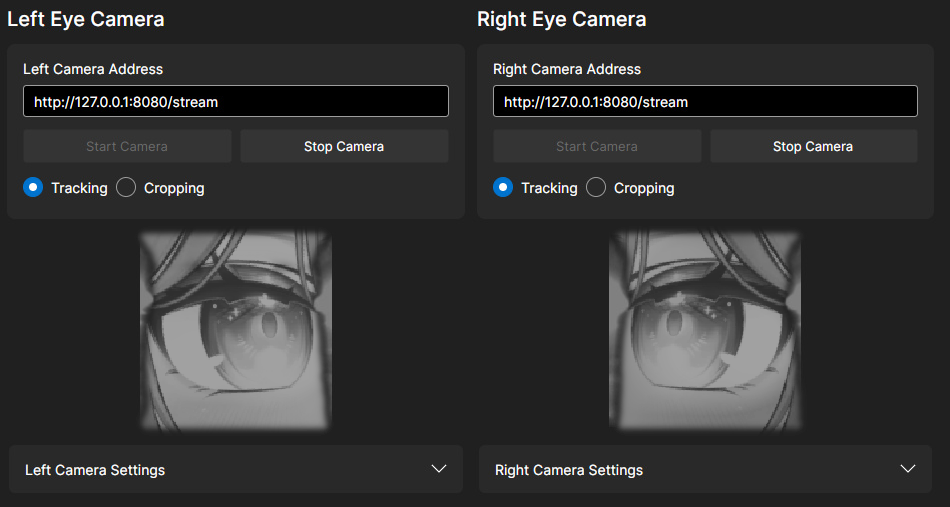Select Tracking mode for left camera
Screen dimensions: 950x507
click(x=34, y=188)
